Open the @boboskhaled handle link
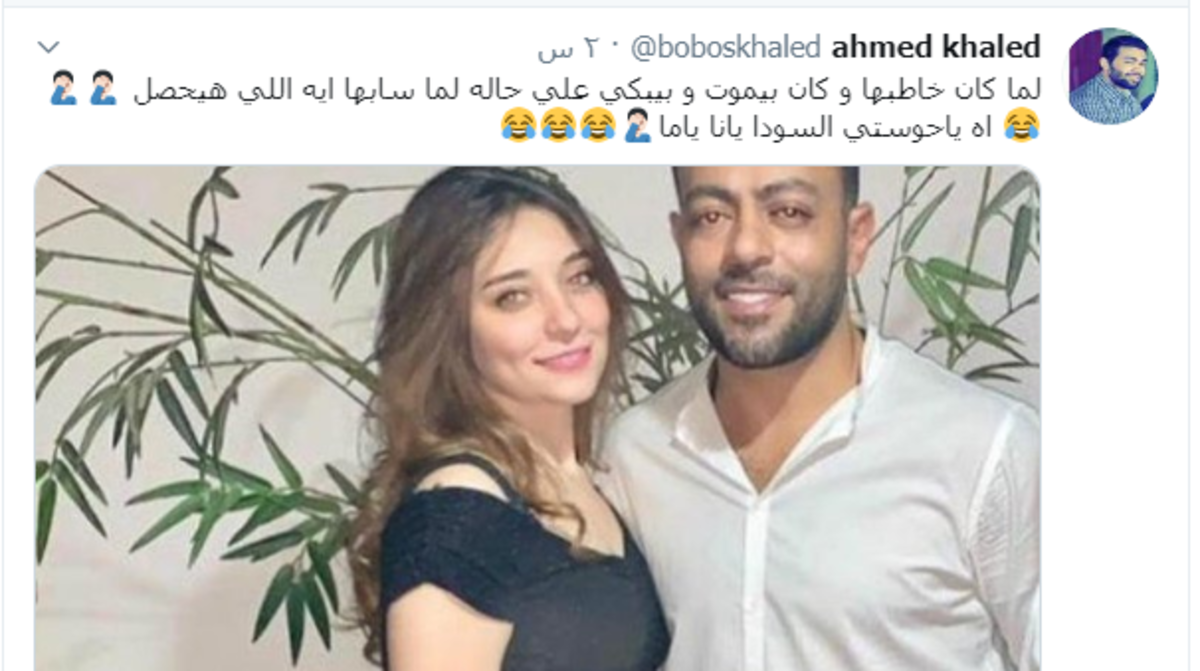 pyautogui.click(x=724, y=47)
